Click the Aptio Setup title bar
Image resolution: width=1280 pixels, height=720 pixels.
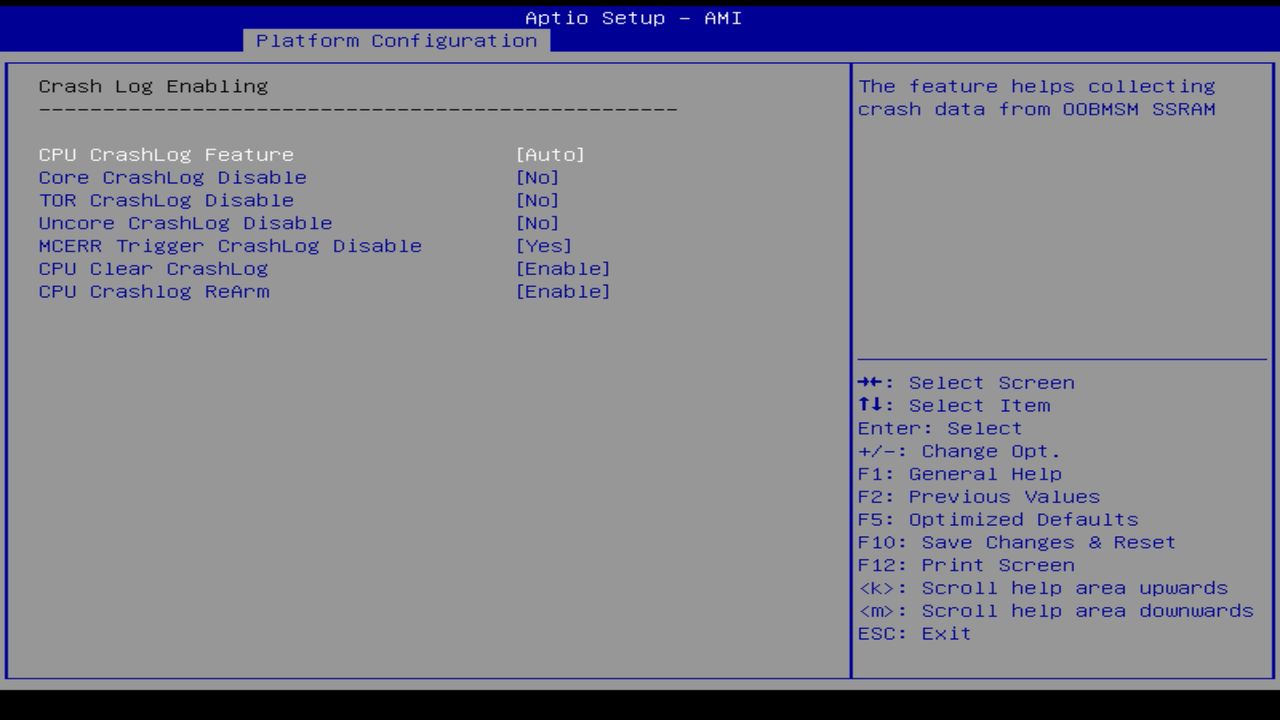633,18
